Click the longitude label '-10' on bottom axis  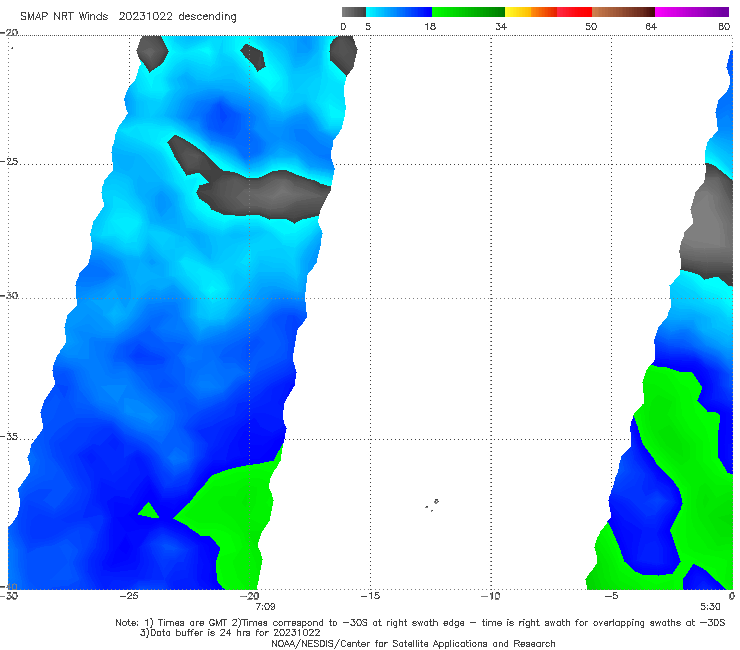click(x=491, y=596)
